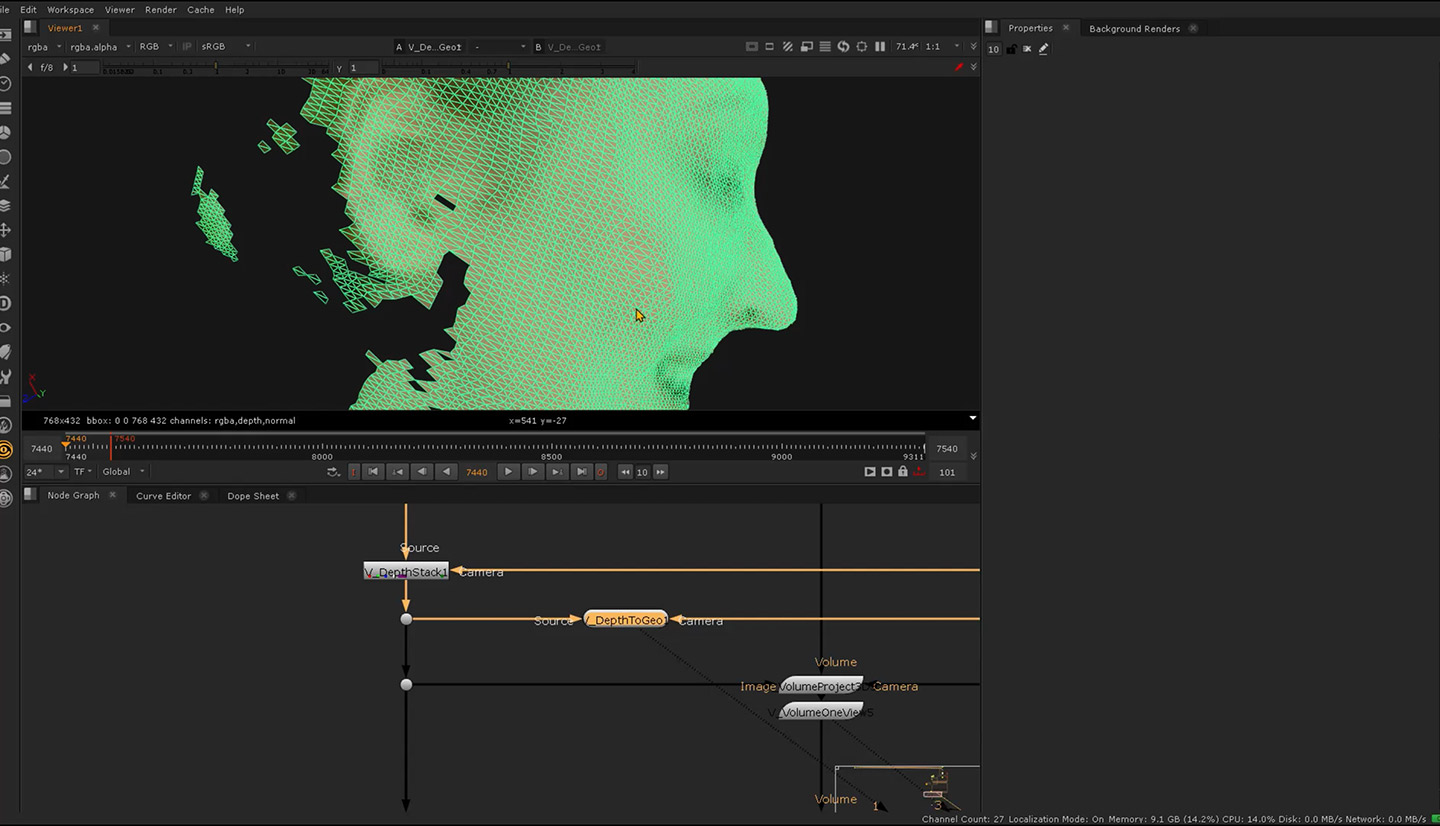Toggle proxy mode in viewer toolbar
The height and width of the screenshot is (826, 1440).
pyautogui.click(x=788, y=46)
